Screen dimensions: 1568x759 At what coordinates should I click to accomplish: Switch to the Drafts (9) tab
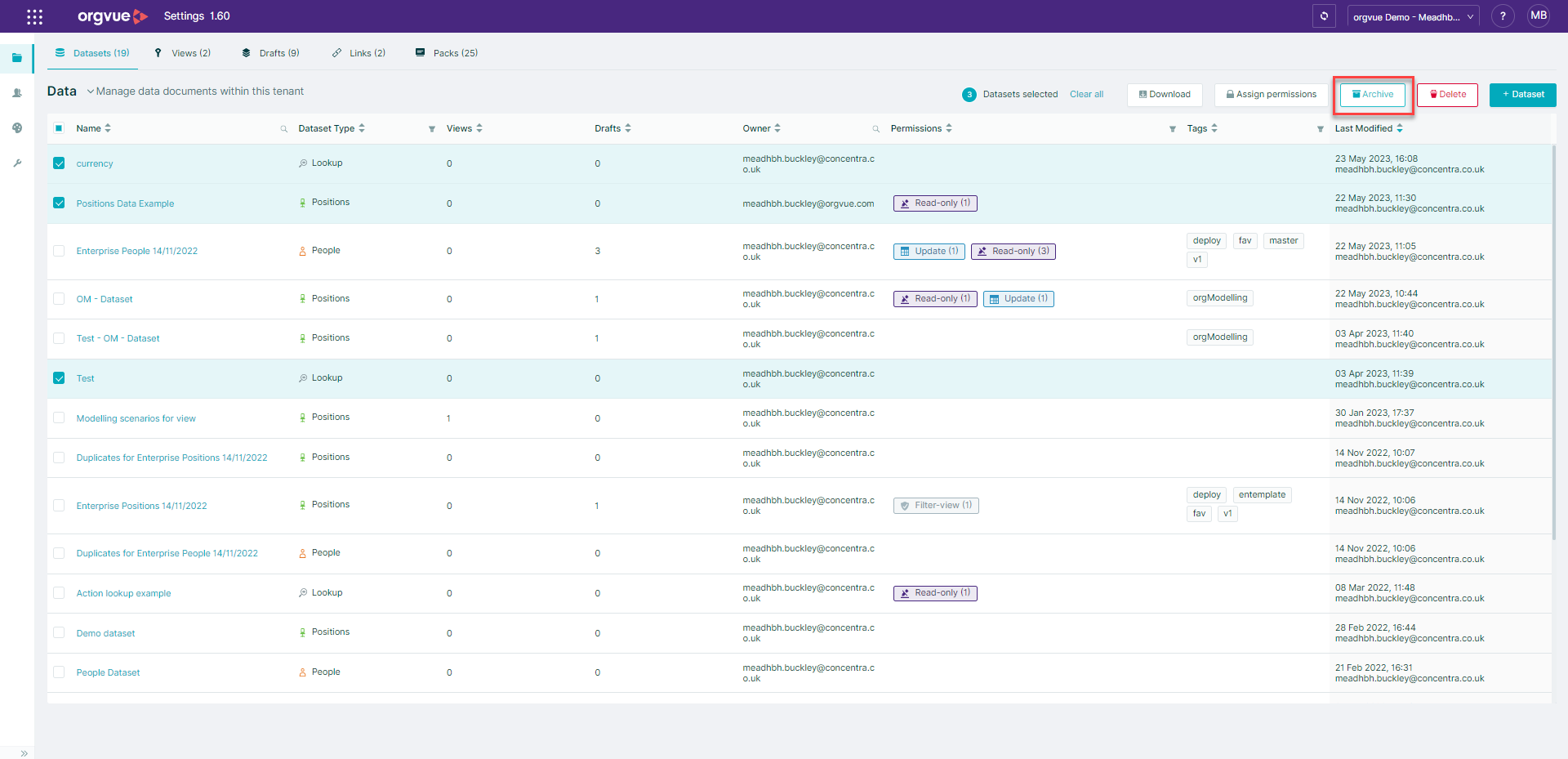(x=270, y=53)
